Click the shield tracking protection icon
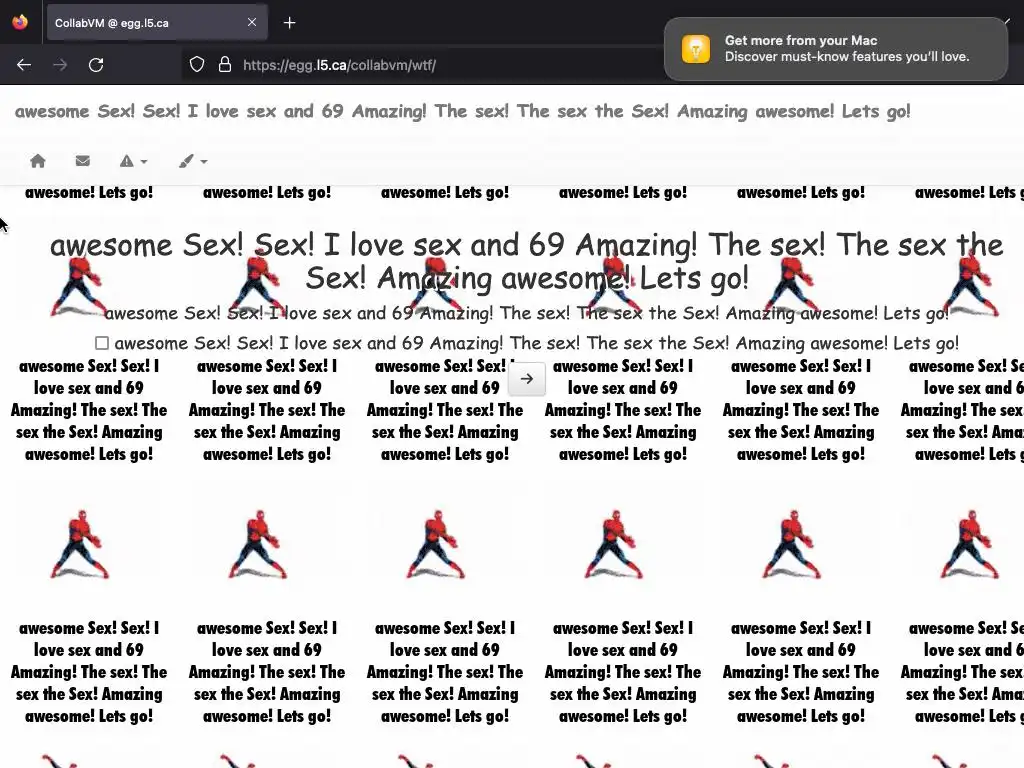This screenshot has width=1024, height=768. coord(197,65)
